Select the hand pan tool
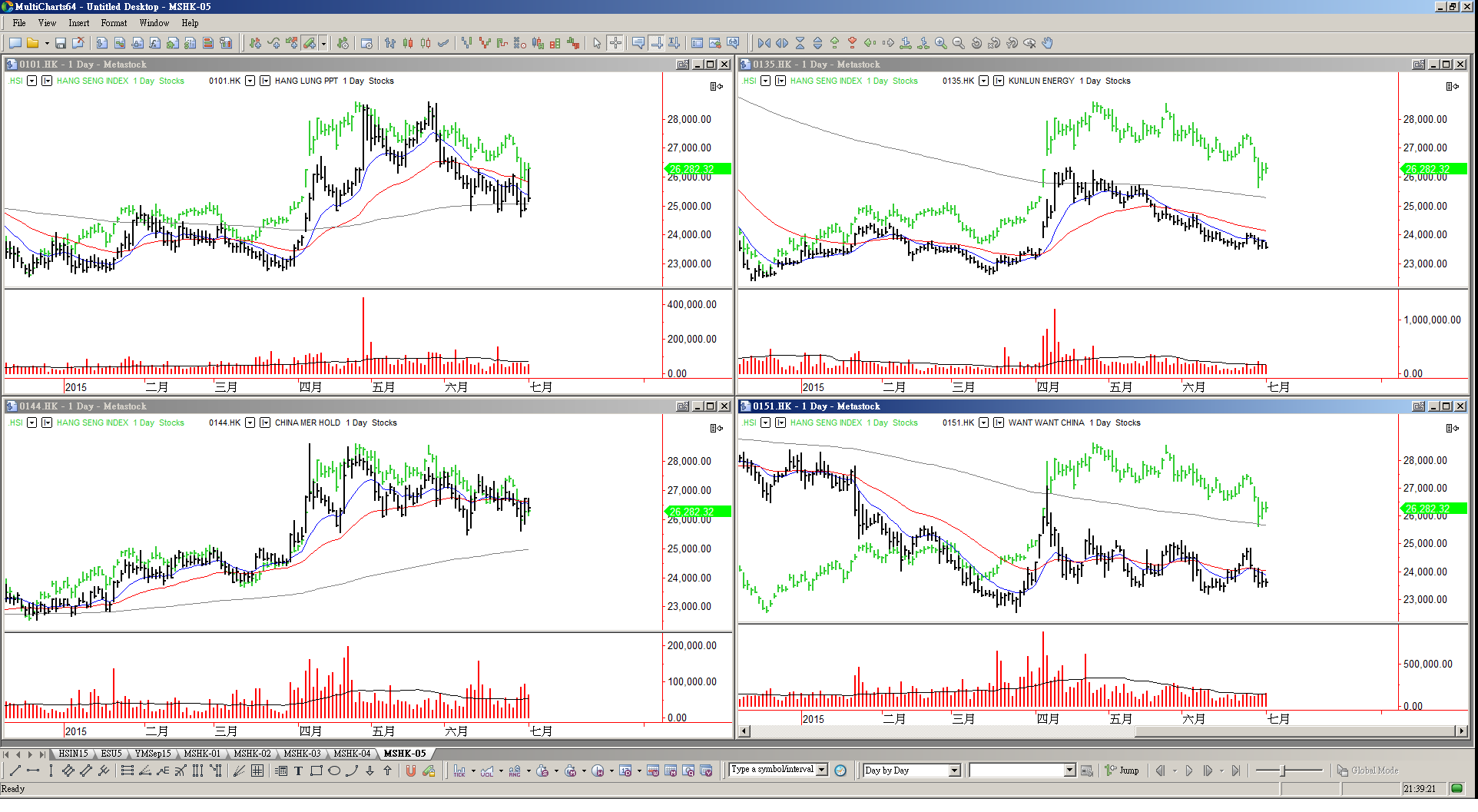Image resolution: width=1478 pixels, height=812 pixels. [x=1048, y=43]
